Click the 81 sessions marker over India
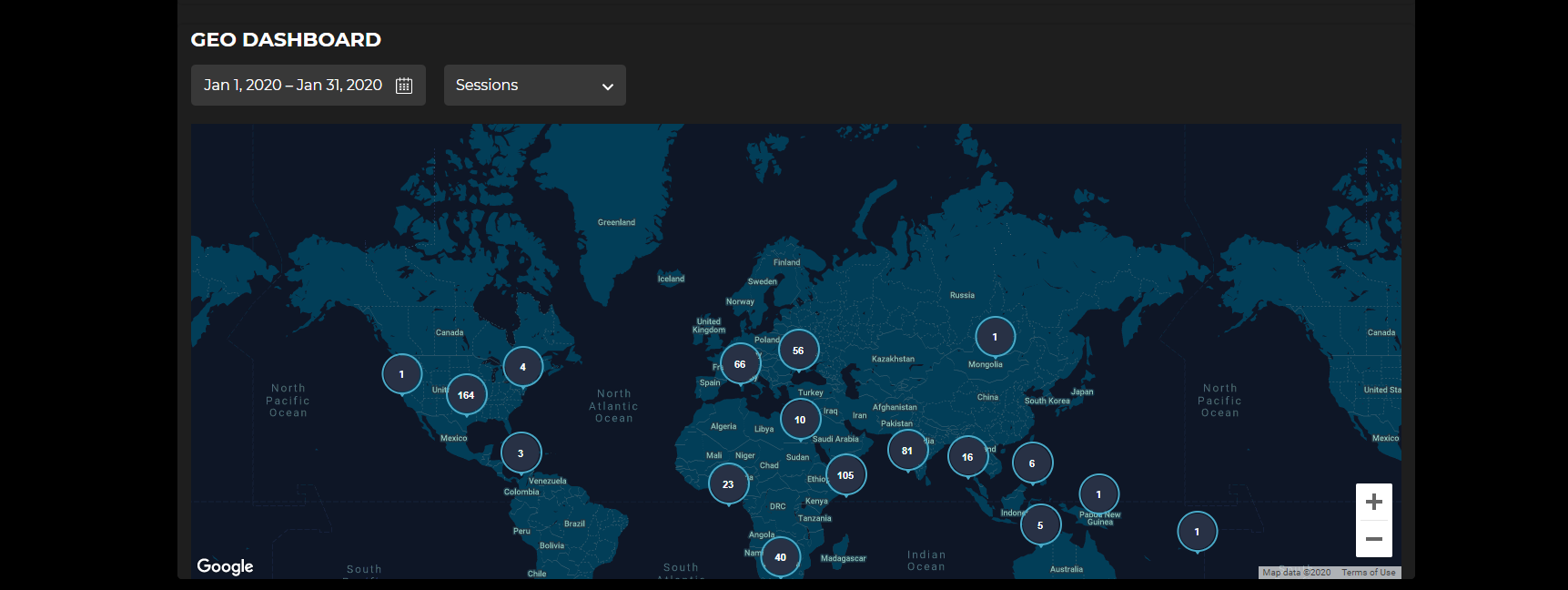 point(907,451)
